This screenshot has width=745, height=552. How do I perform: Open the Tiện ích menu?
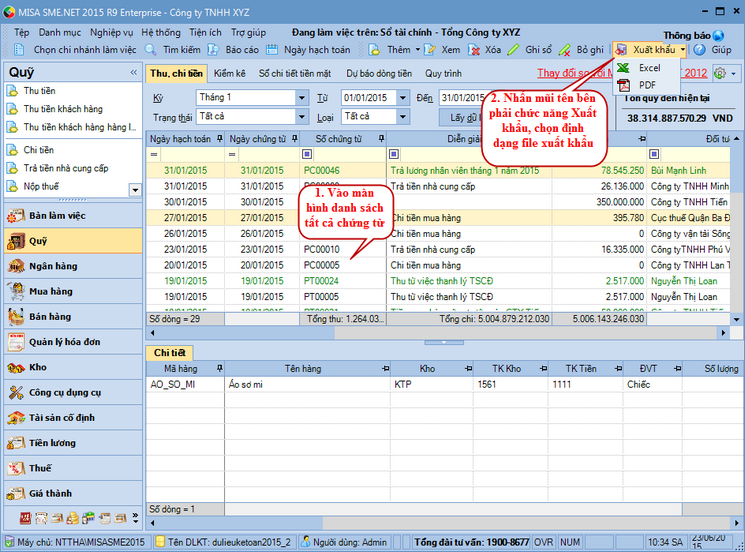205,32
